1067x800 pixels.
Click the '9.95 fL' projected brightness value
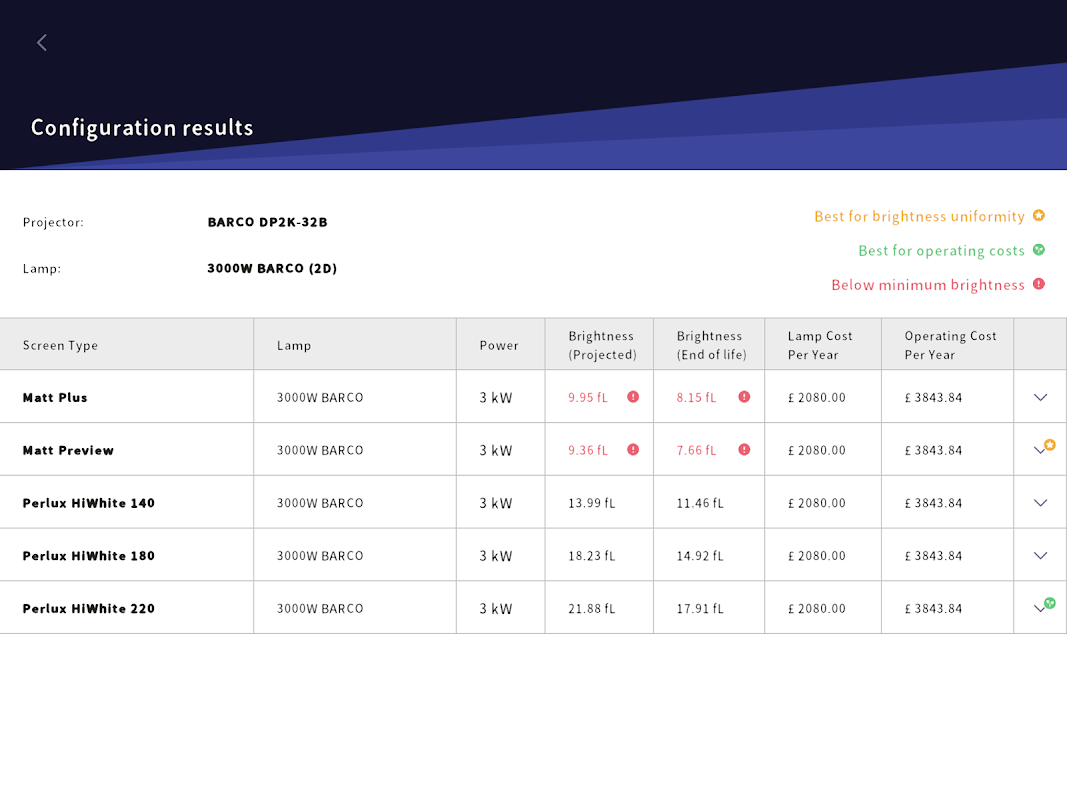[588, 397]
